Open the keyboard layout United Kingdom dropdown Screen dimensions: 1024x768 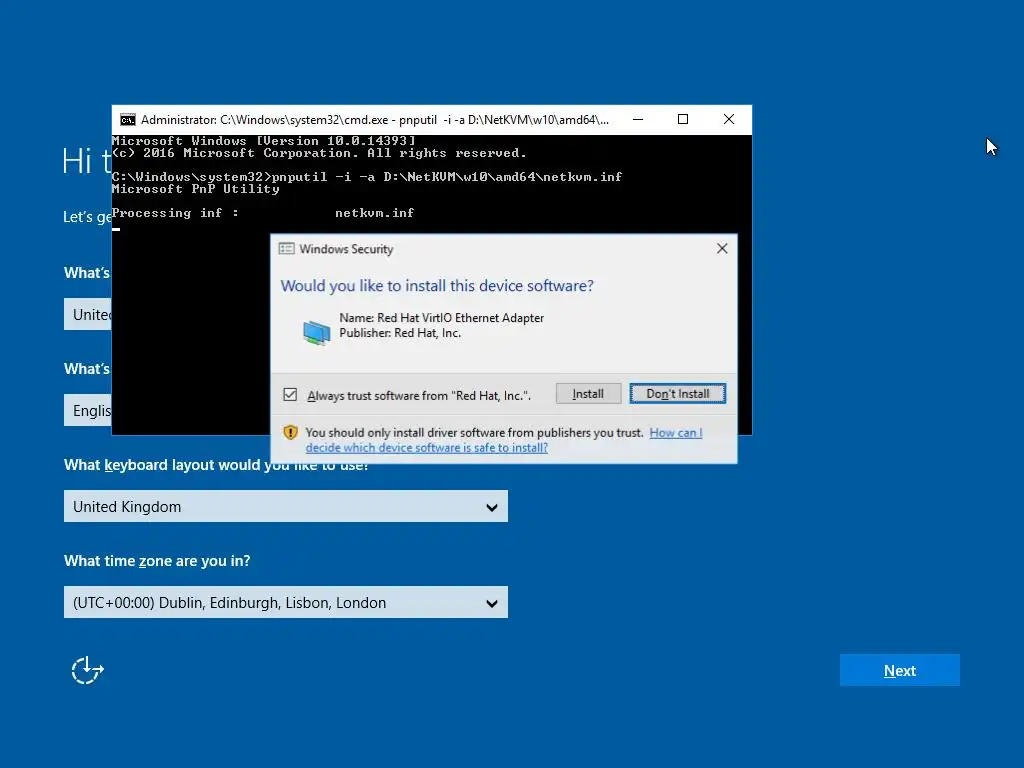click(285, 506)
